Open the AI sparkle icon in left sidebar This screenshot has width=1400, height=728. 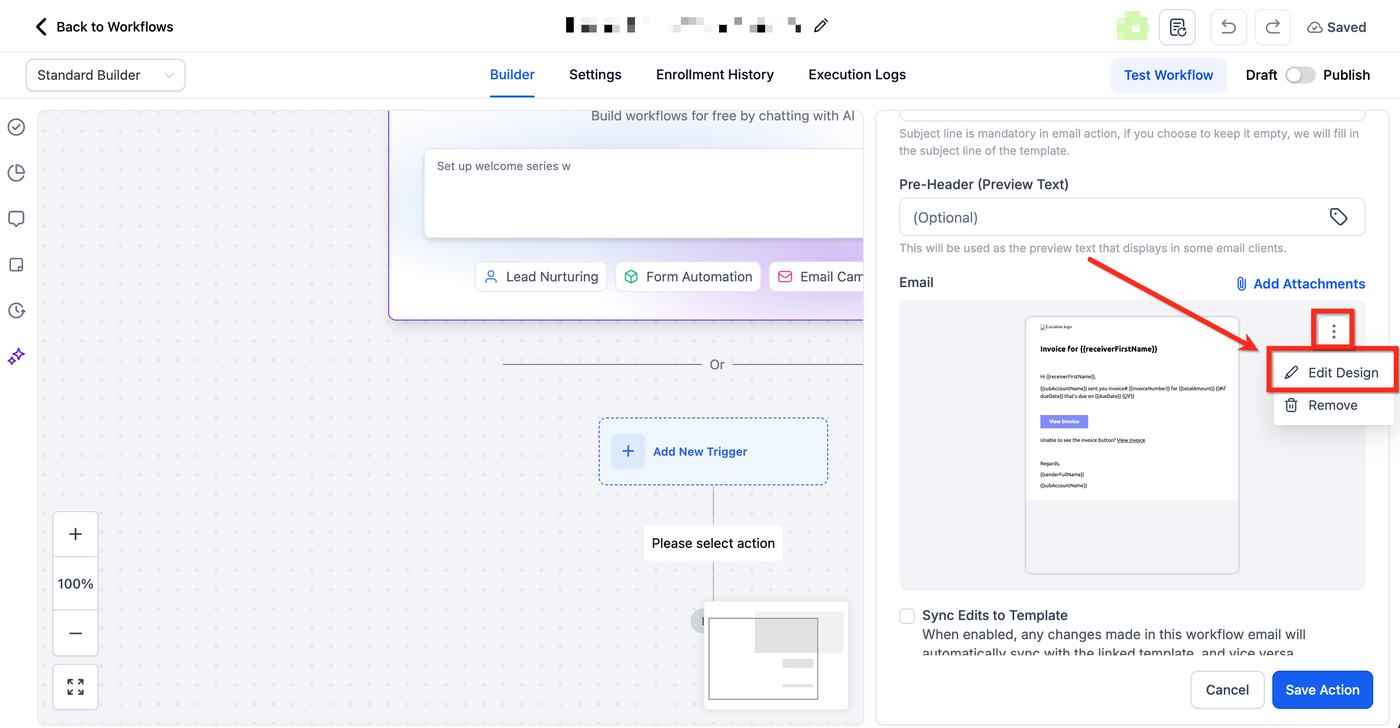coord(16,357)
